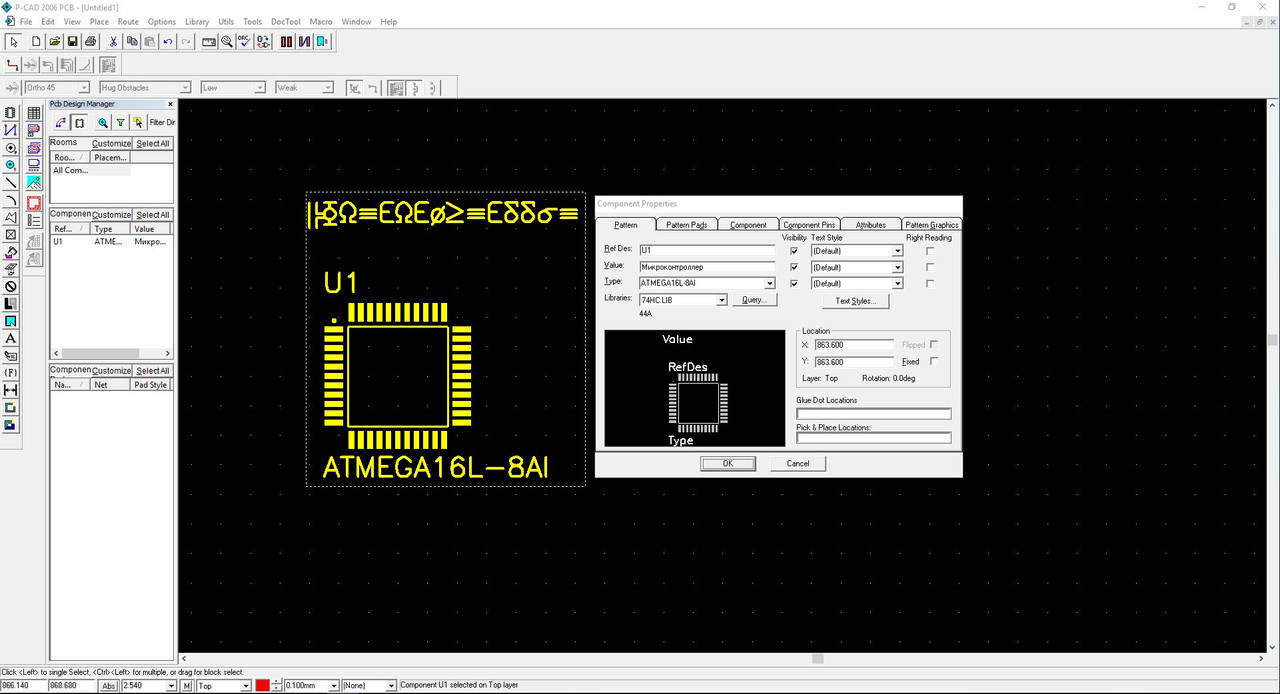Click the Open folder icon
Viewport: 1280px width, 694px height.
tap(54, 41)
